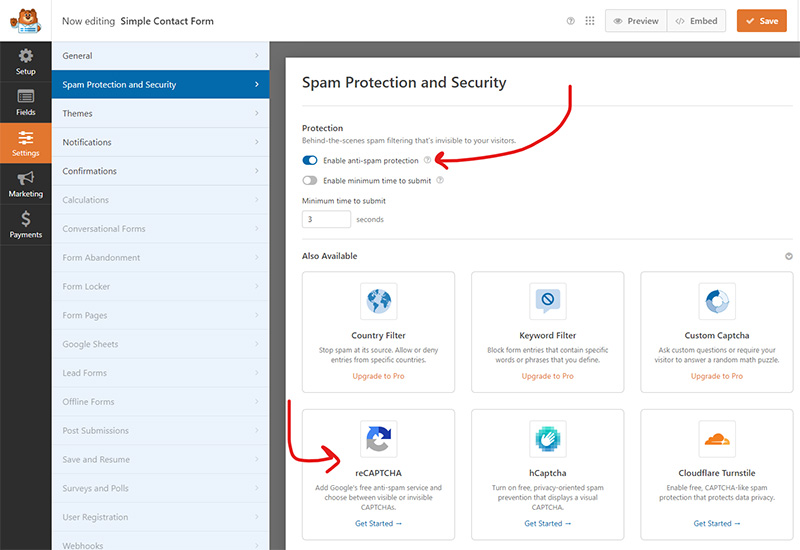Open the Form Pages section
Image resolution: width=800 pixels, height=550 pixels.
pyautogui.click(x=160, y=315)
